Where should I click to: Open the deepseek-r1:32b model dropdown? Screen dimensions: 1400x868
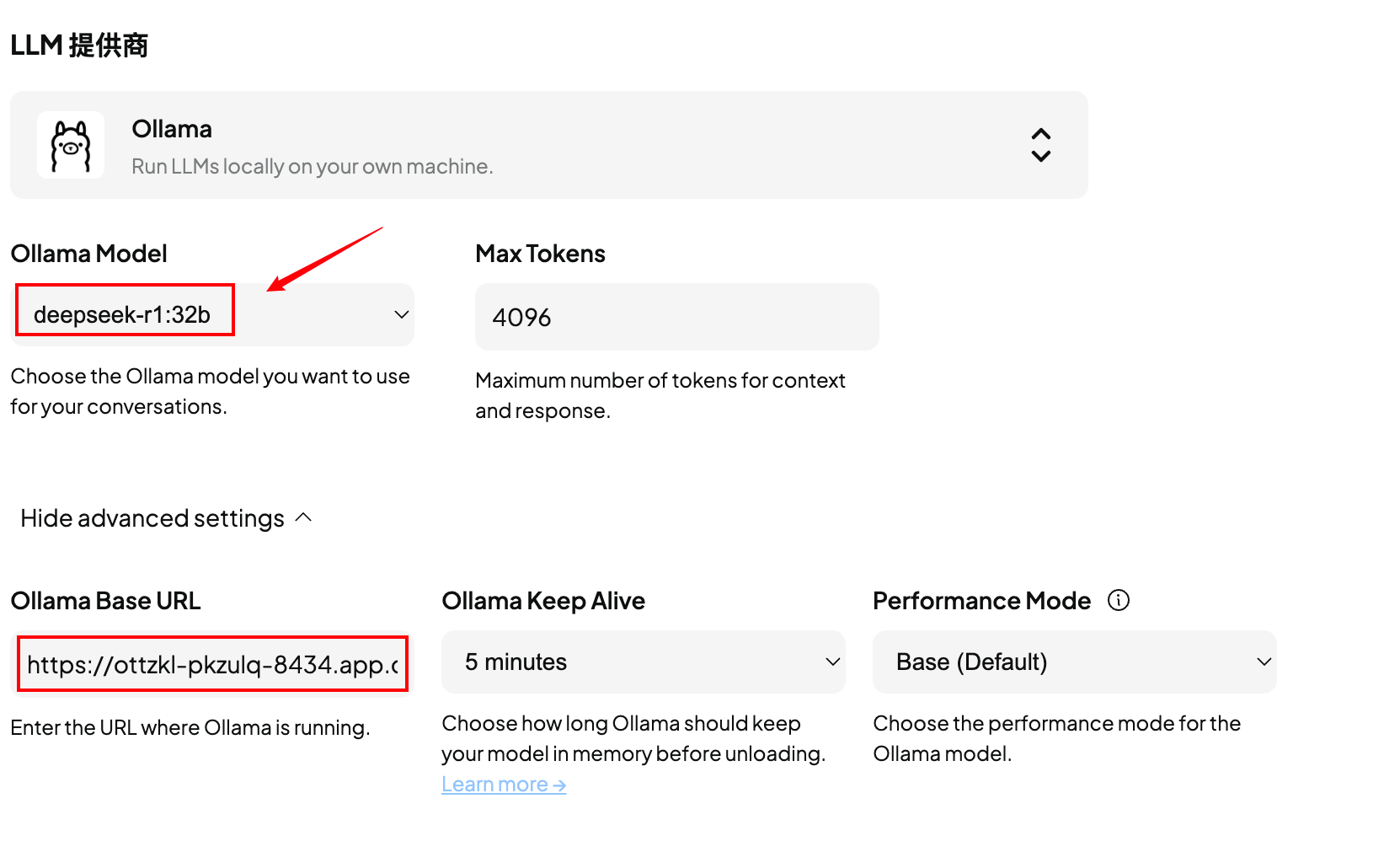[211, 314]
